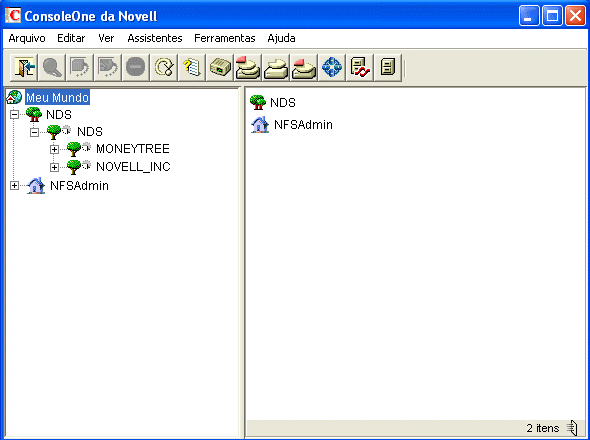The image size is (590, 440).
Task: Click the round refresh arrow toolbar icon
Action: pyautogui.click(x=164, y=68)
